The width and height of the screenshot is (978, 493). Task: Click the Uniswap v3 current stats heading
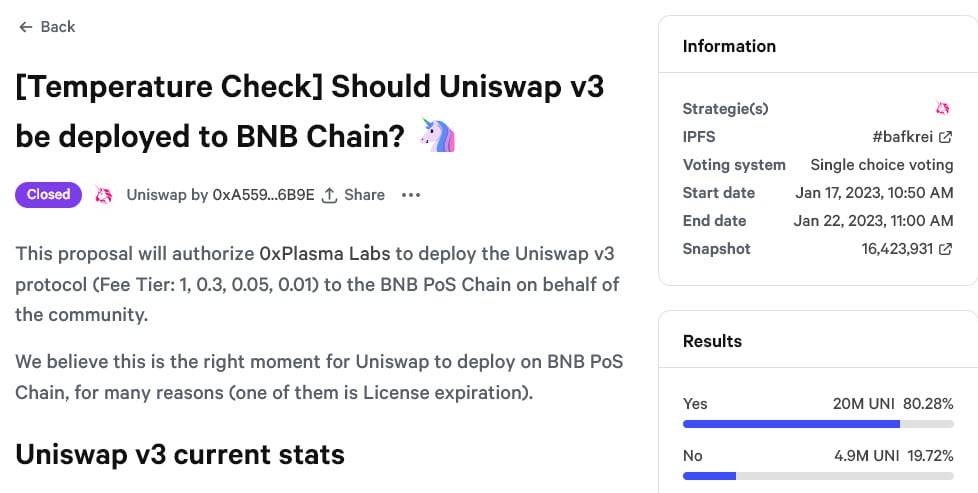click(180, 454)
